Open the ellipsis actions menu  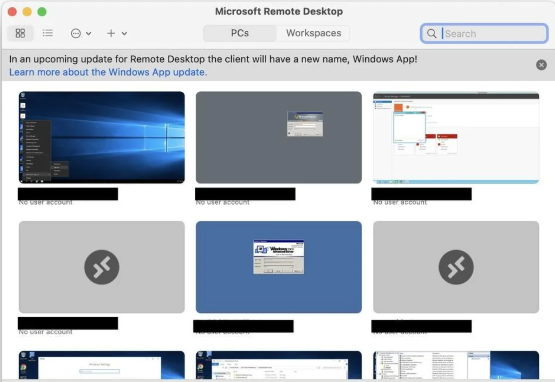pos(81,33)
